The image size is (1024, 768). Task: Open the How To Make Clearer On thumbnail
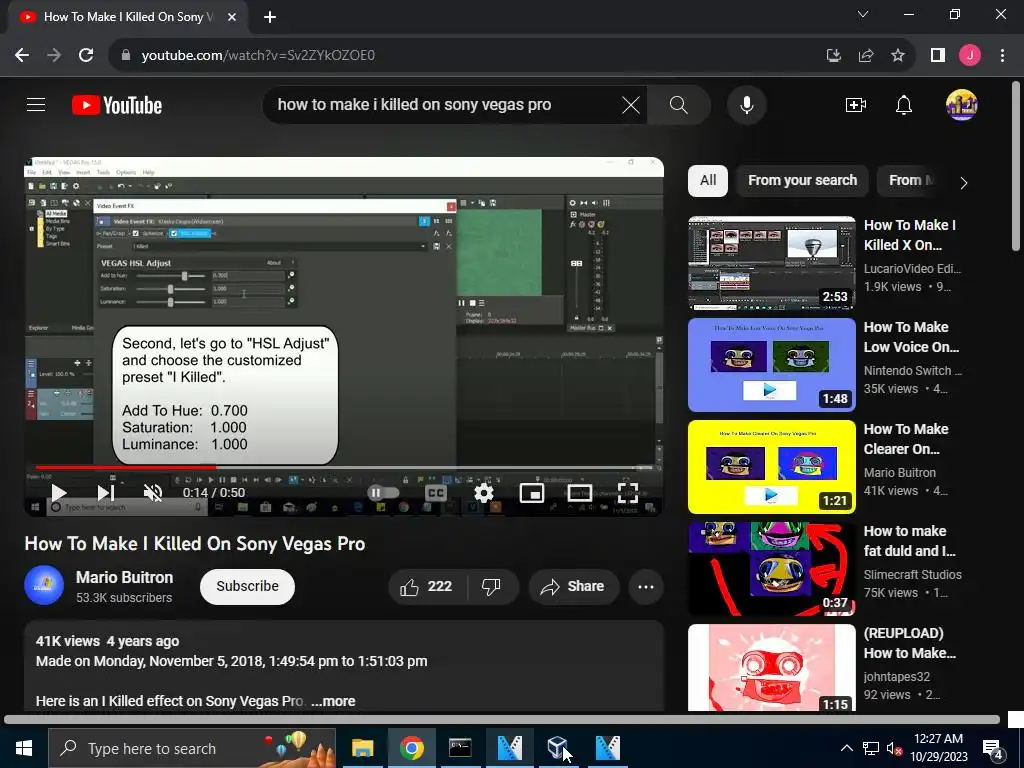pos(771,466)
